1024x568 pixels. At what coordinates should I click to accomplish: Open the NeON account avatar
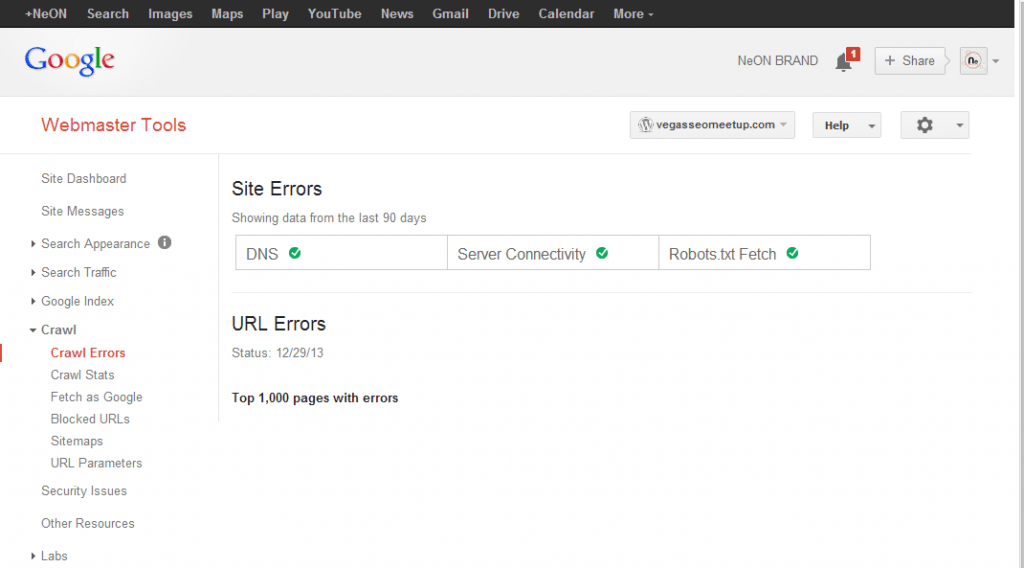973,61
